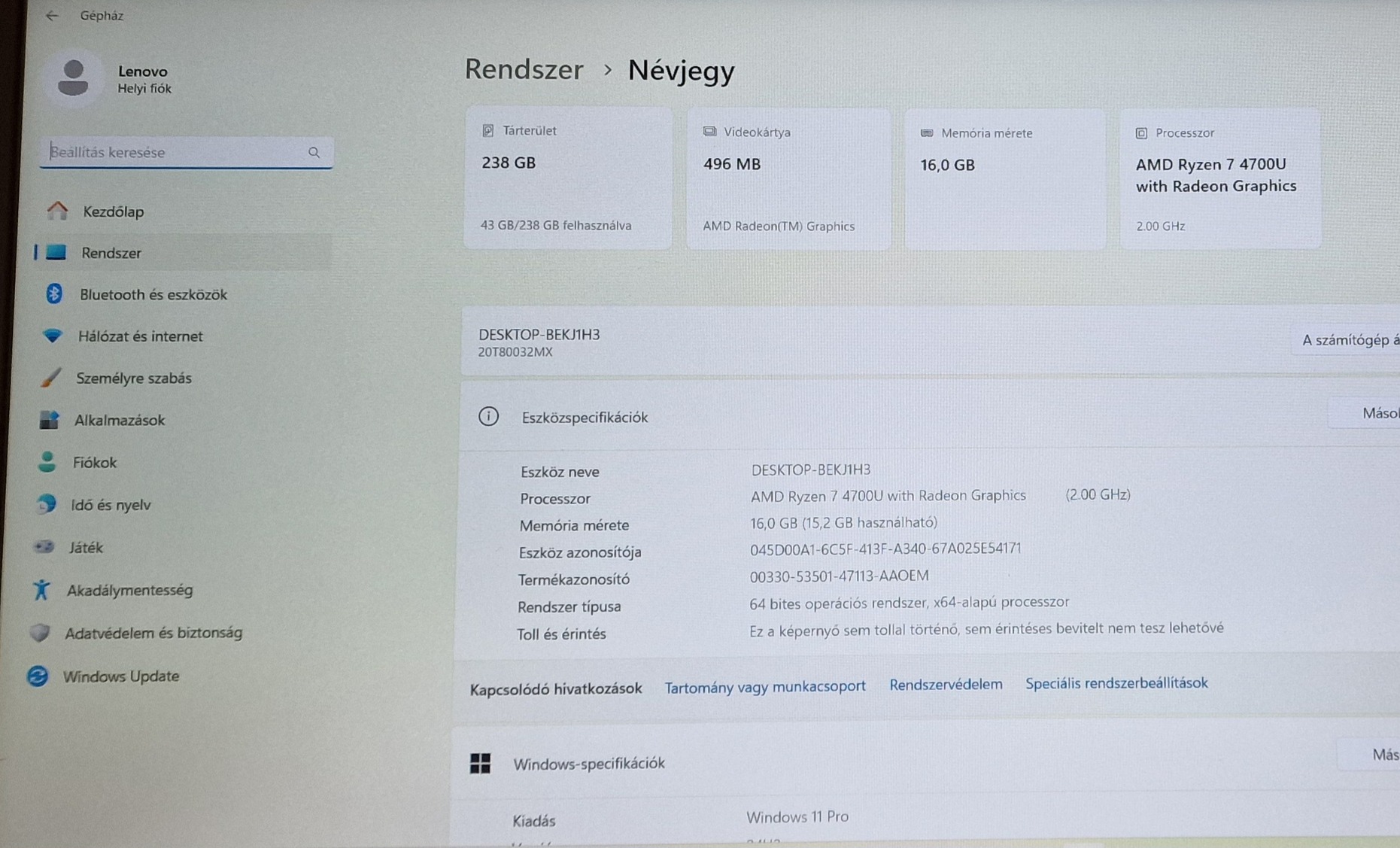Open the Memória mérete card
Screen dimensions: 1400x848
tap(1005, 179)
